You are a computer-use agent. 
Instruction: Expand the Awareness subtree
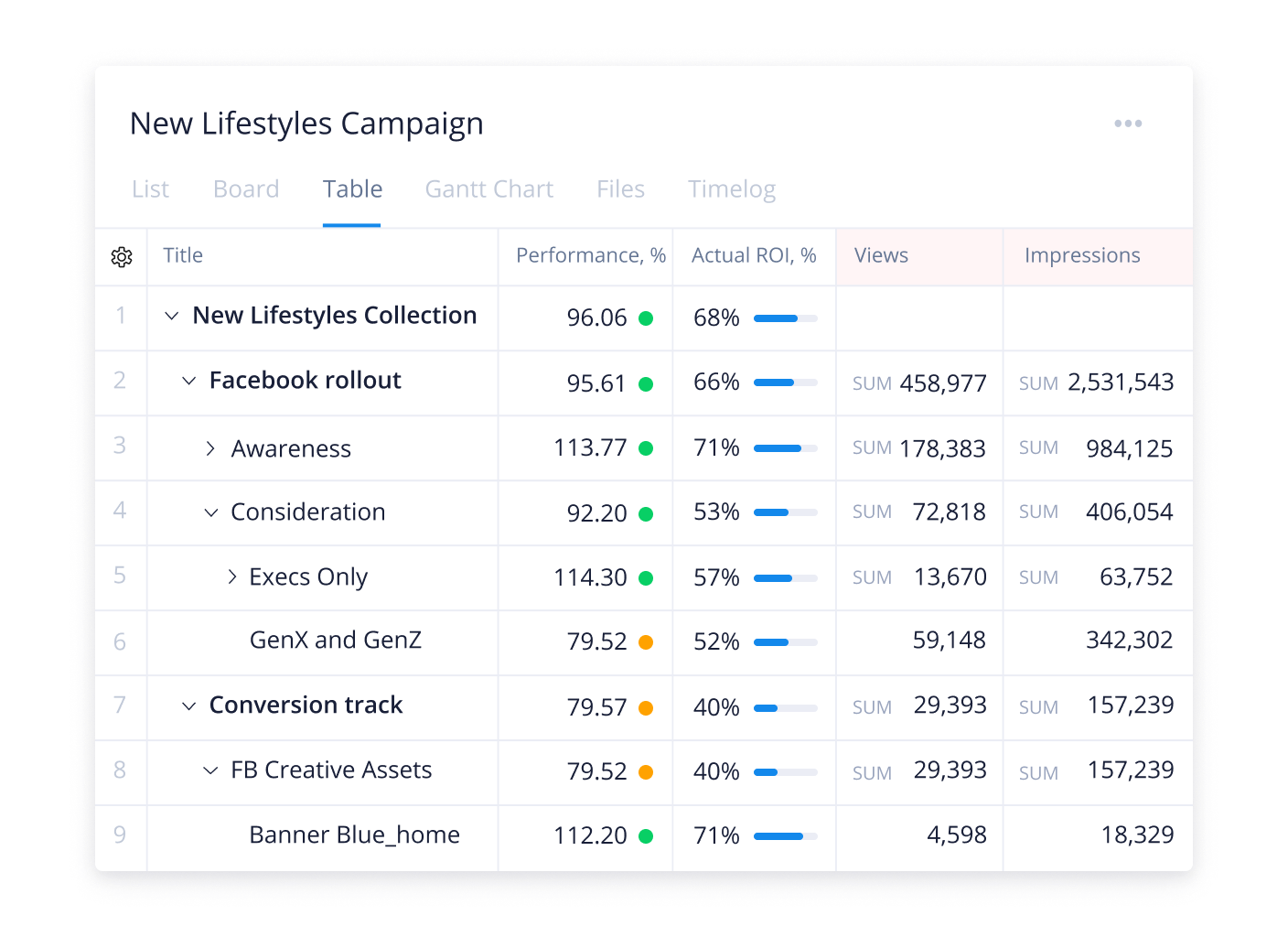tap(210, 448)
